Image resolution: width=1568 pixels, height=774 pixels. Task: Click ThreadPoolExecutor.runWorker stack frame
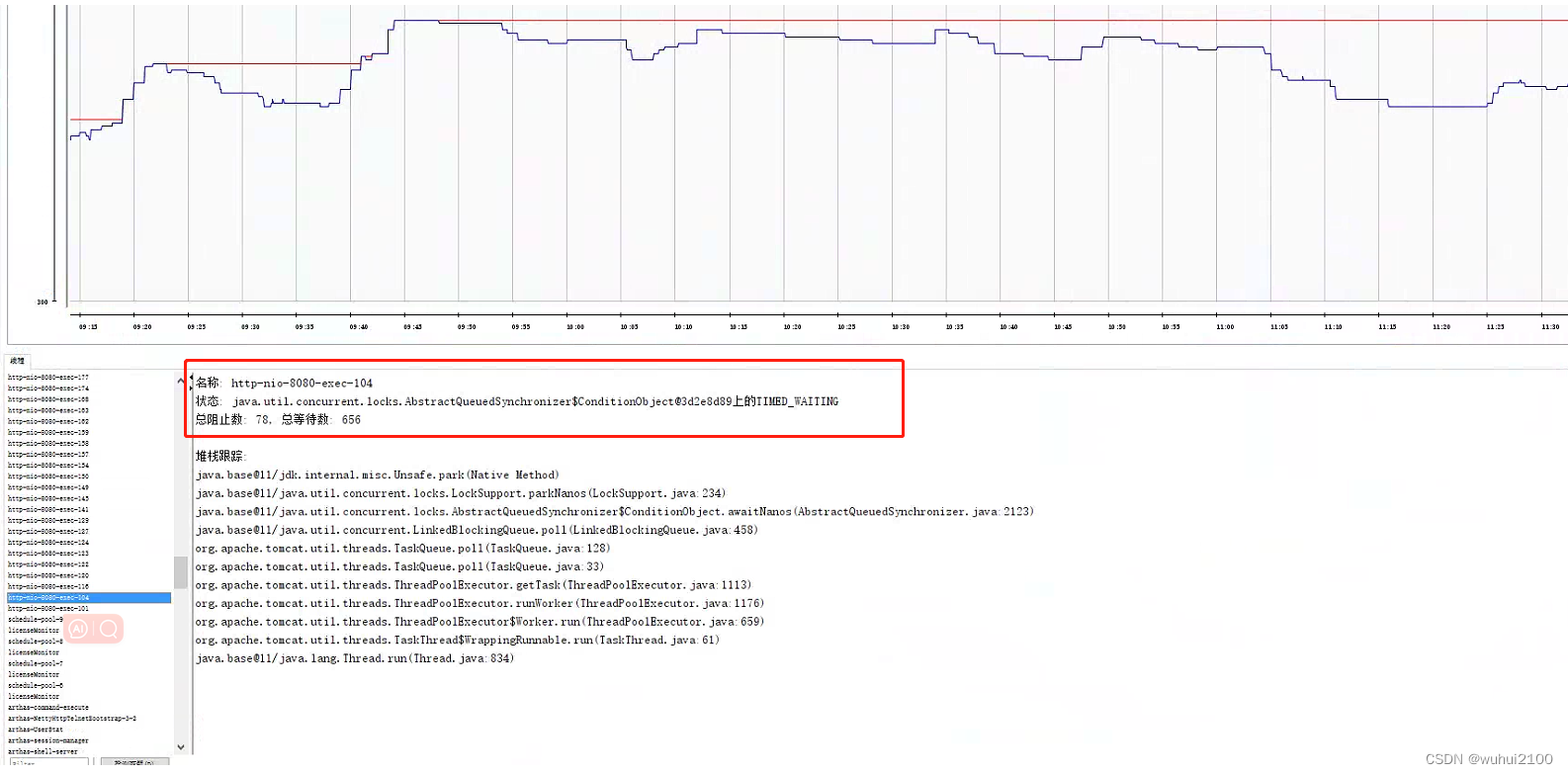pos(479,604)
